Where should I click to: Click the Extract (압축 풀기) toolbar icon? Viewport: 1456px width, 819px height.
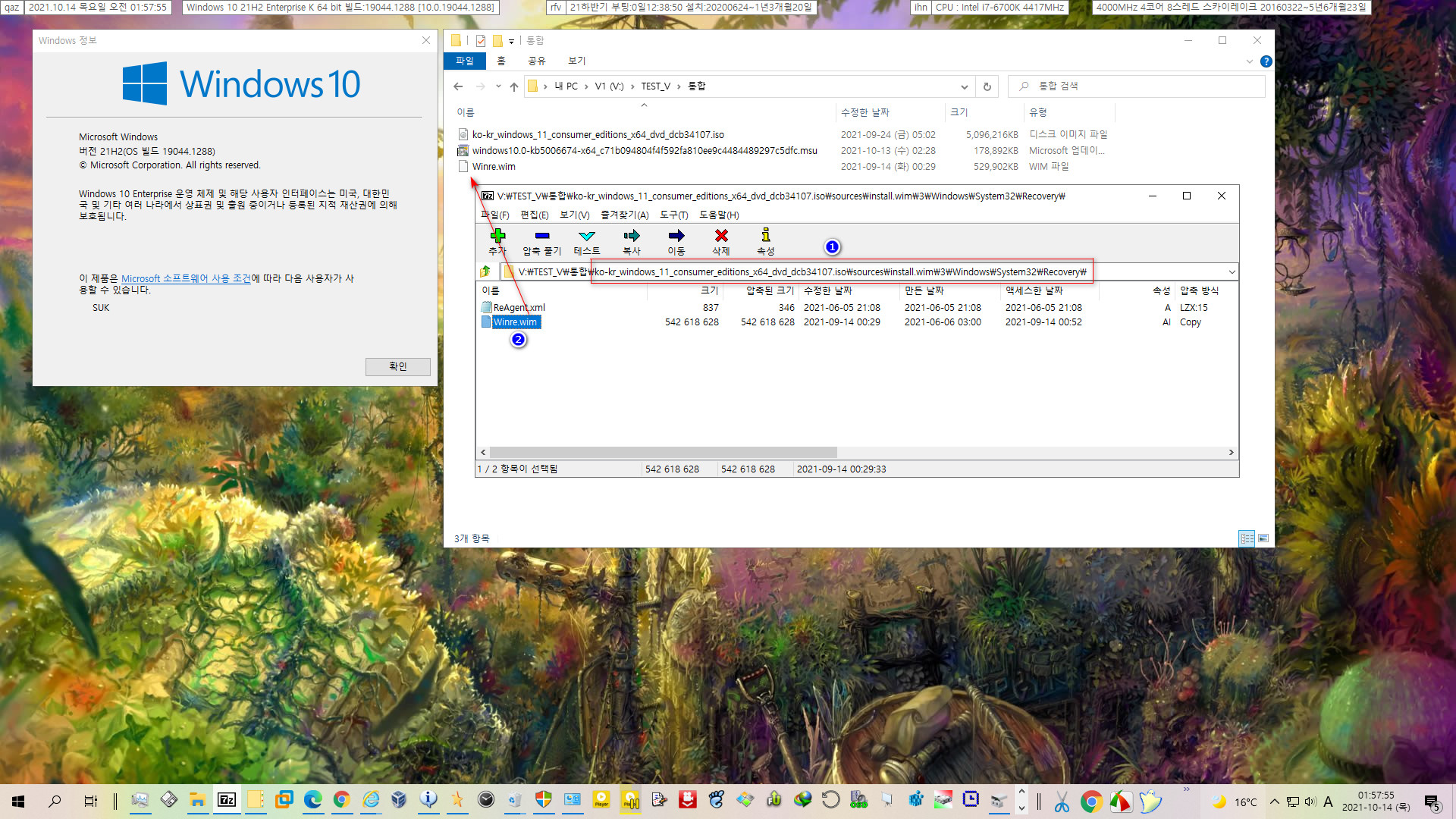click(x=541, y=236)
